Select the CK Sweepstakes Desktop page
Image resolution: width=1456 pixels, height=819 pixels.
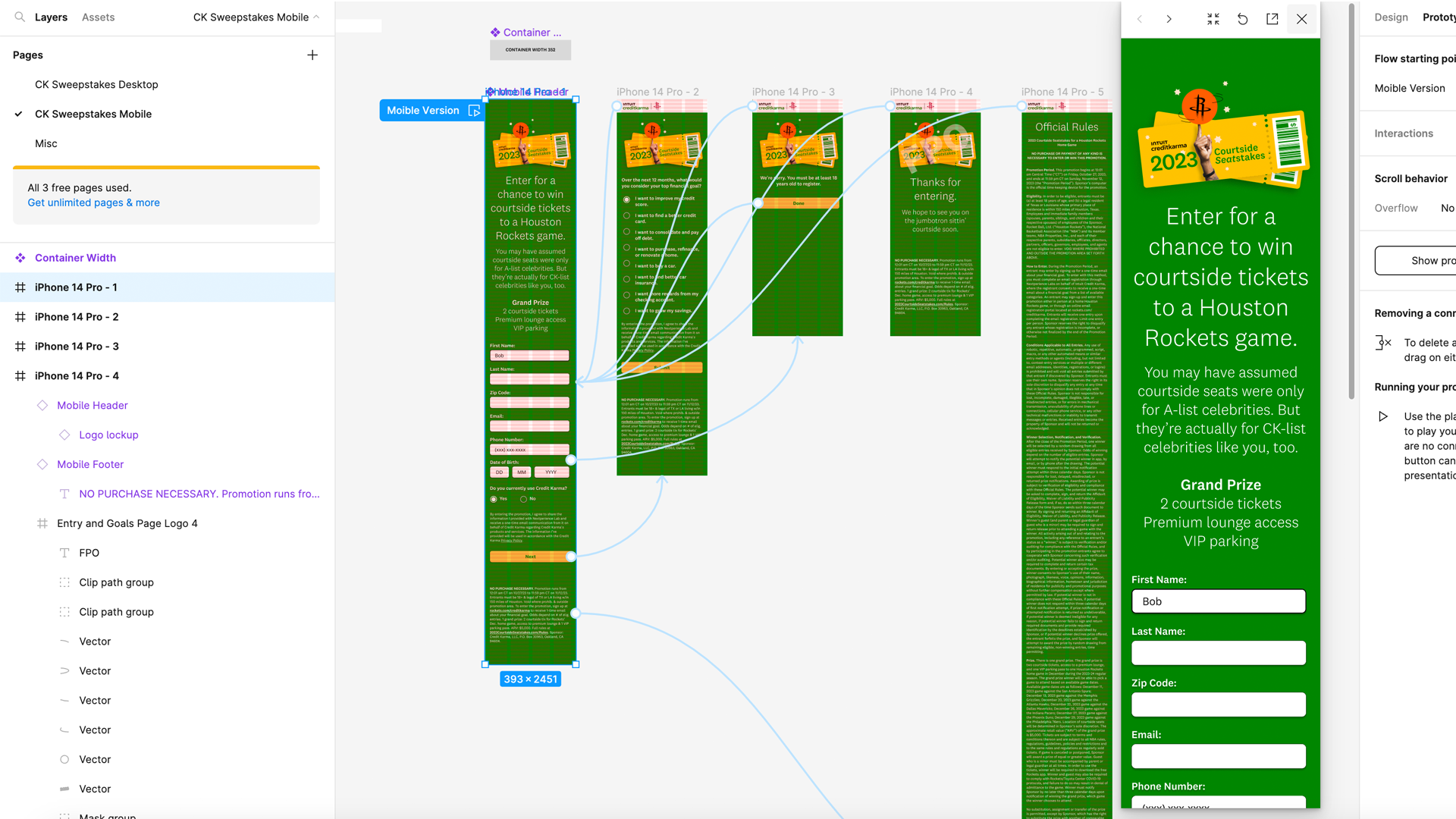pyautogui.click(x=96, y=84)
